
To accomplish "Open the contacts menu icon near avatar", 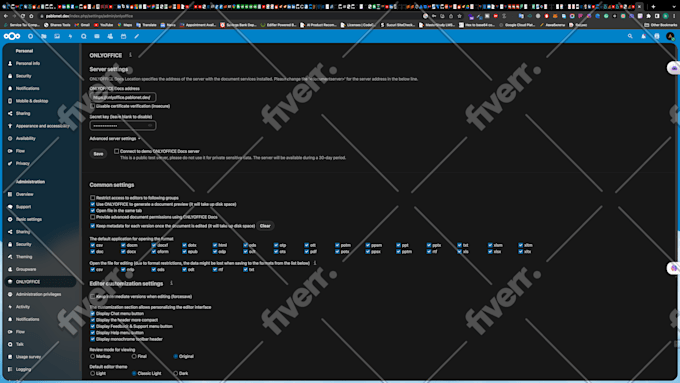I will click(x=657, y=36).
